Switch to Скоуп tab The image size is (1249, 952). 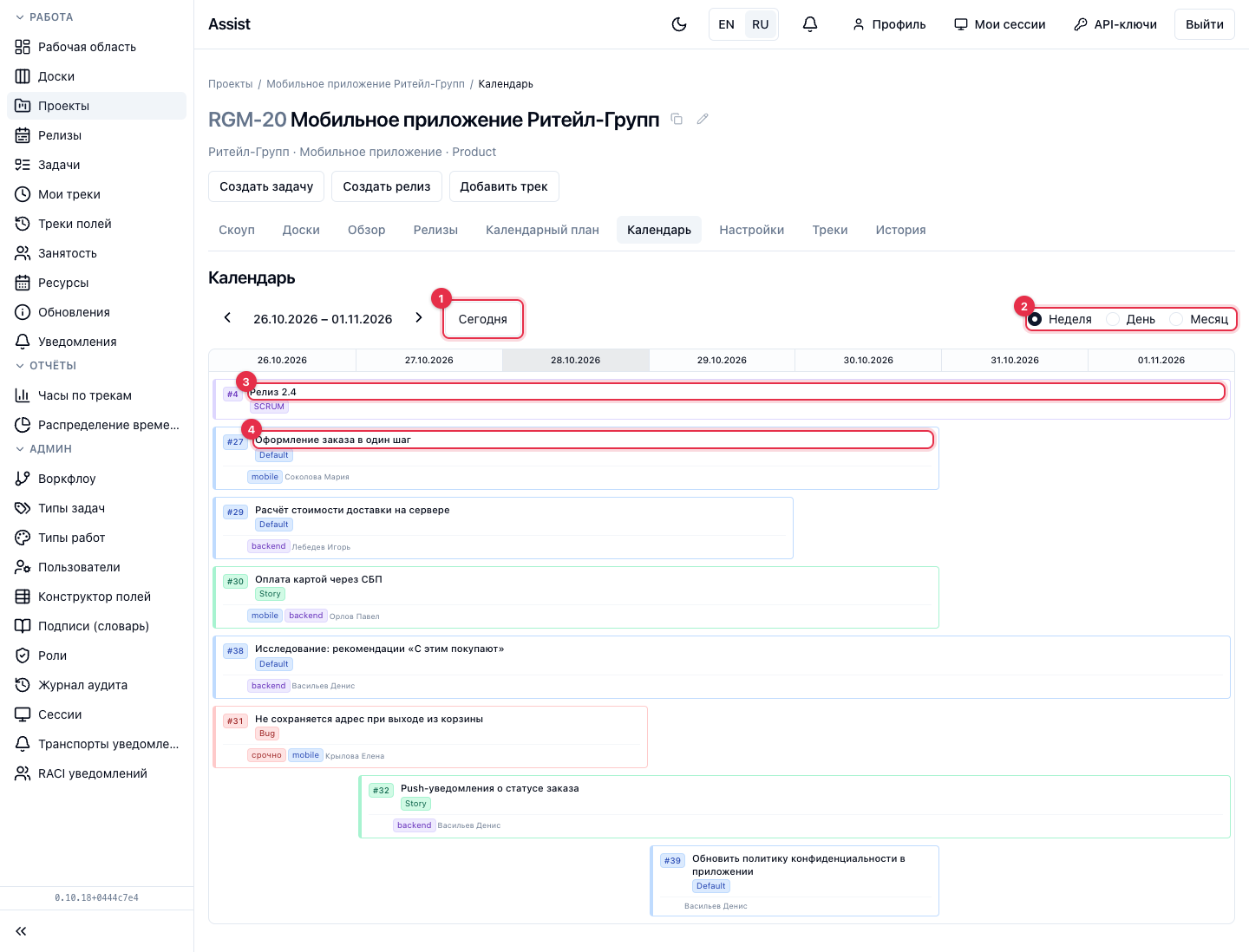click(x=237, y=230)
